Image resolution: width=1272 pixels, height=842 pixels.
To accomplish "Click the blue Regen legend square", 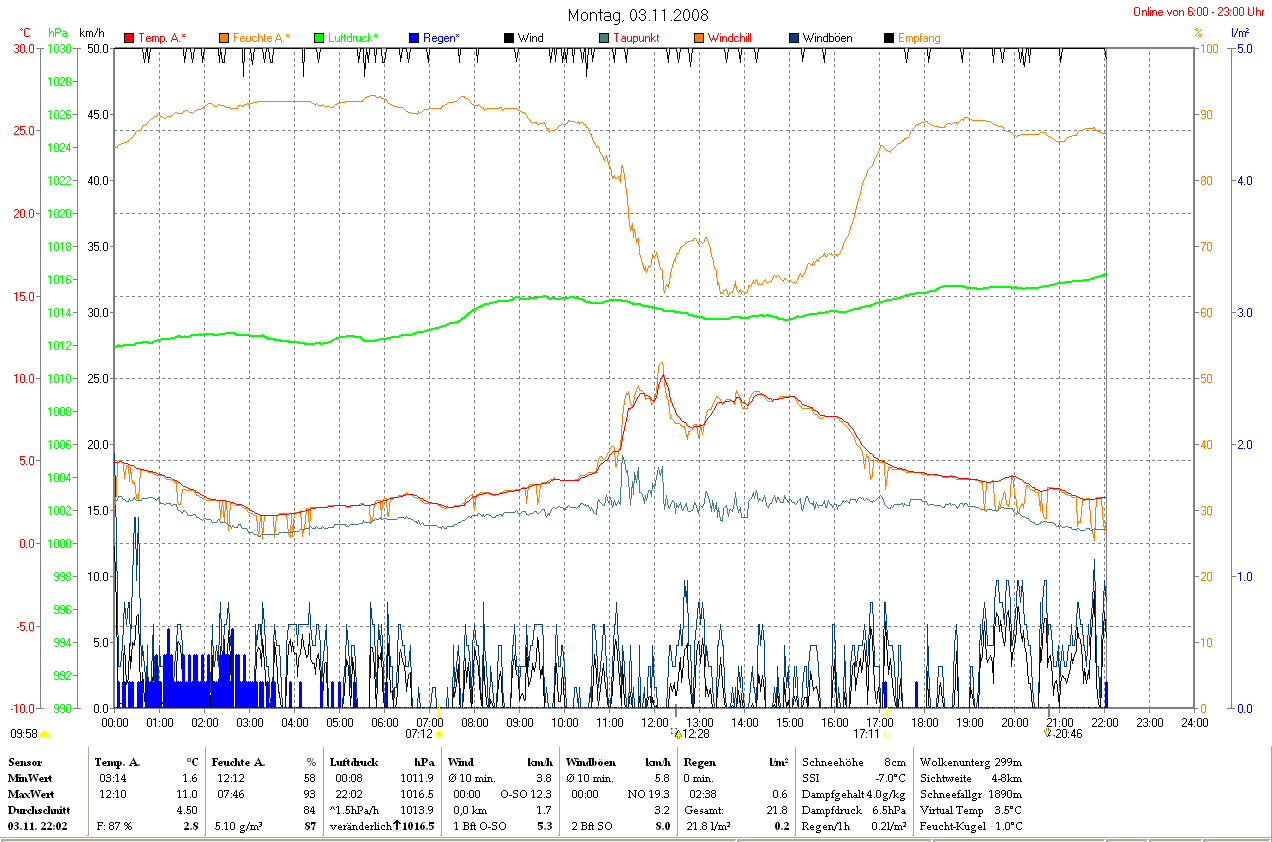I will 414,38.
